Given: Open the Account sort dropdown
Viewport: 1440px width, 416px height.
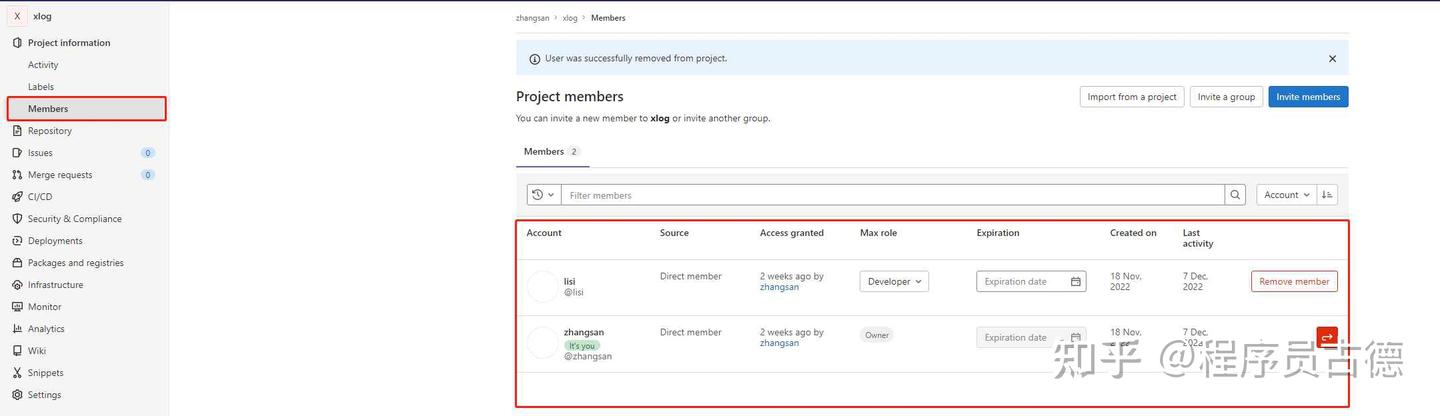Looking at the screenshot, I should [x=1286, y=195].
